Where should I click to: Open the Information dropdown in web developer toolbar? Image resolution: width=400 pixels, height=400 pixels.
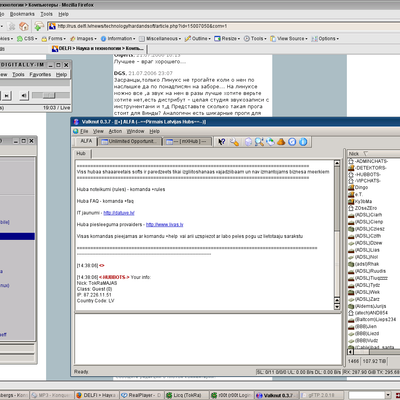pyautogui.click(x=118, y=39)
